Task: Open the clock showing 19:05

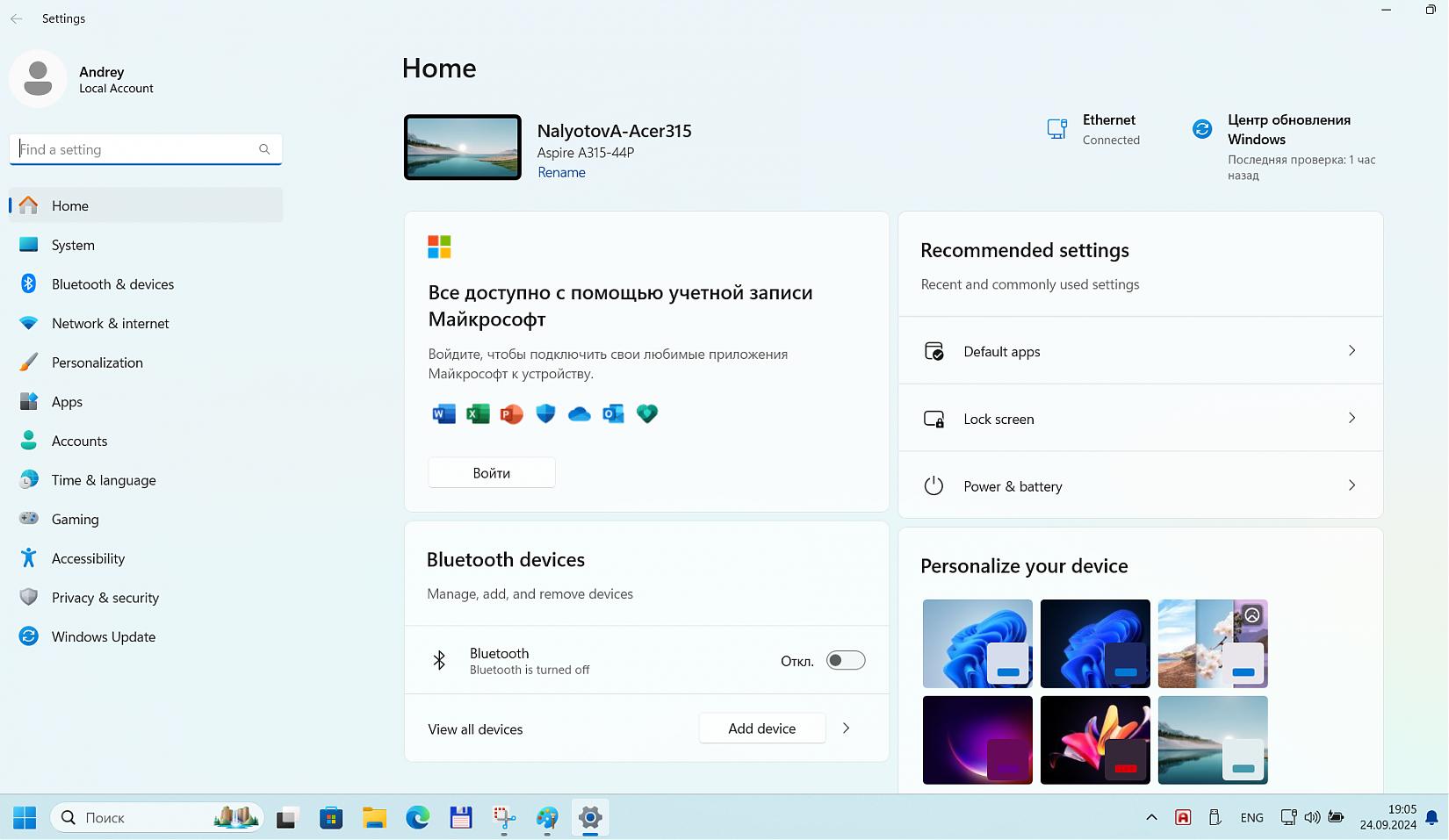Action: [1388, 817]
